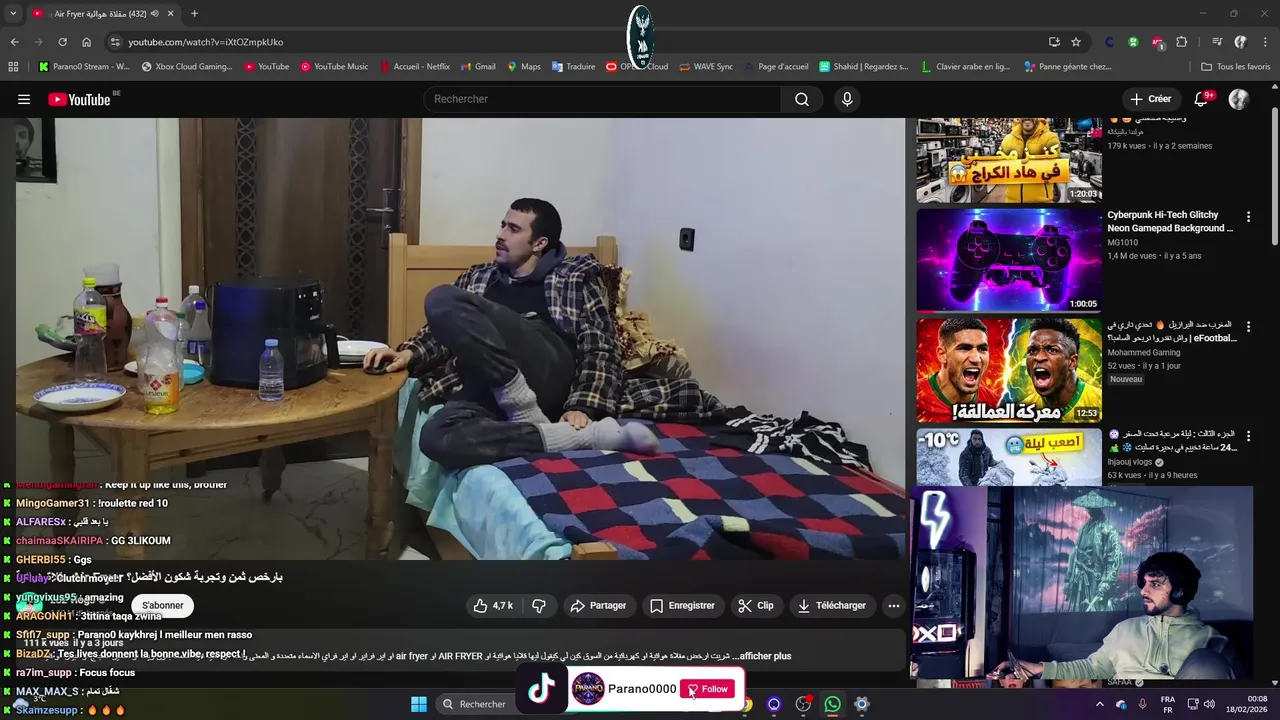Reload the YouTube page

click(62, 42)
